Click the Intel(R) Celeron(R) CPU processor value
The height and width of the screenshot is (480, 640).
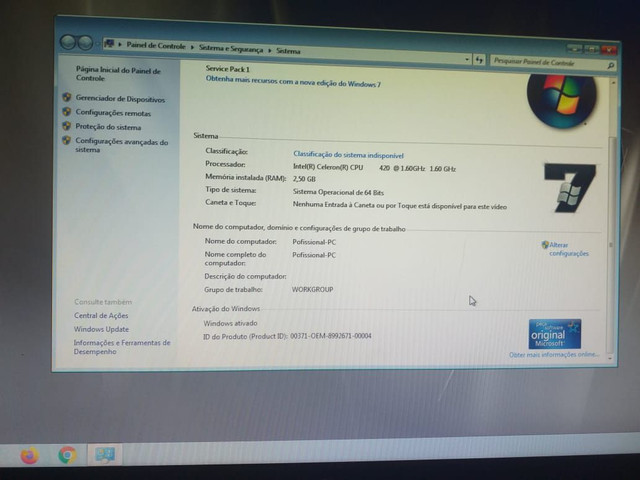tap(374, 168)
